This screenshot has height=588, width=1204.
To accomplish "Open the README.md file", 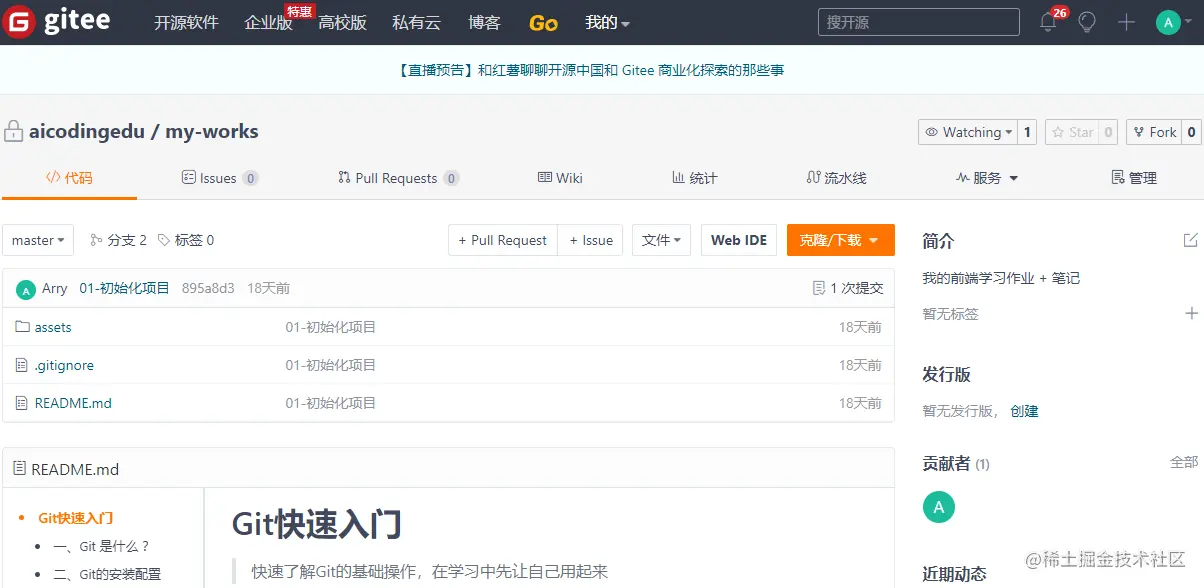I will (73, 403).
